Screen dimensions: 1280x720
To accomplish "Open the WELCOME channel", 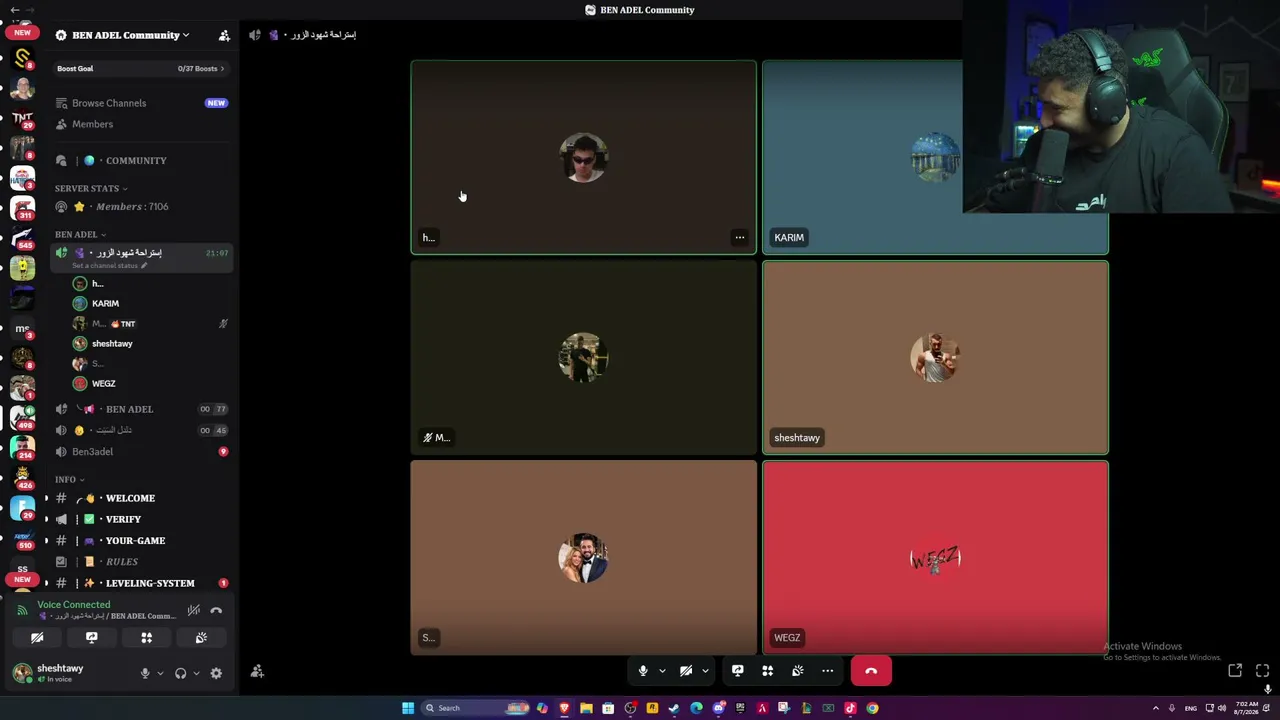I will point(141,498).
